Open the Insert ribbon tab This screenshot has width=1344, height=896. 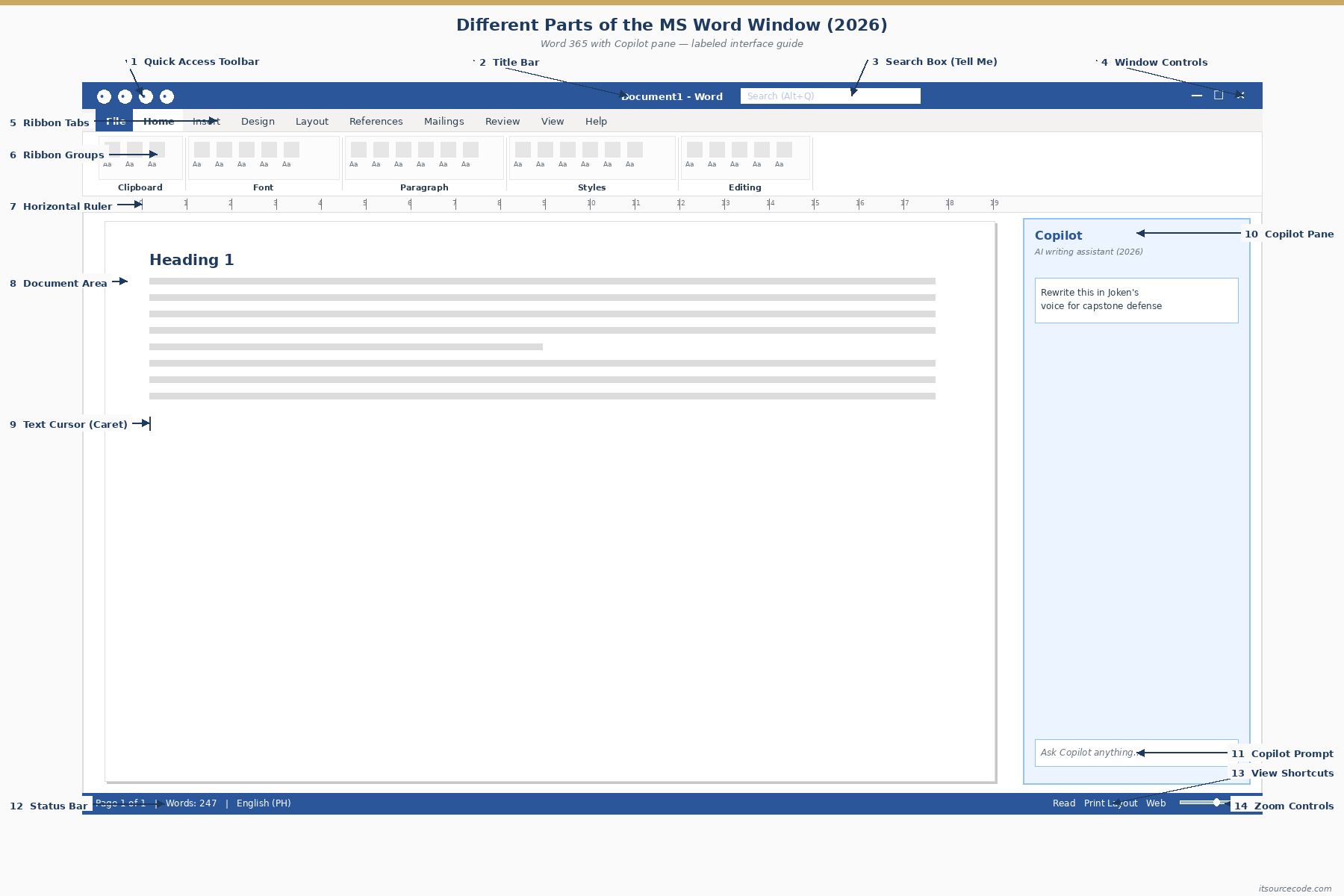pyautogui.click(x=206, y=121)
